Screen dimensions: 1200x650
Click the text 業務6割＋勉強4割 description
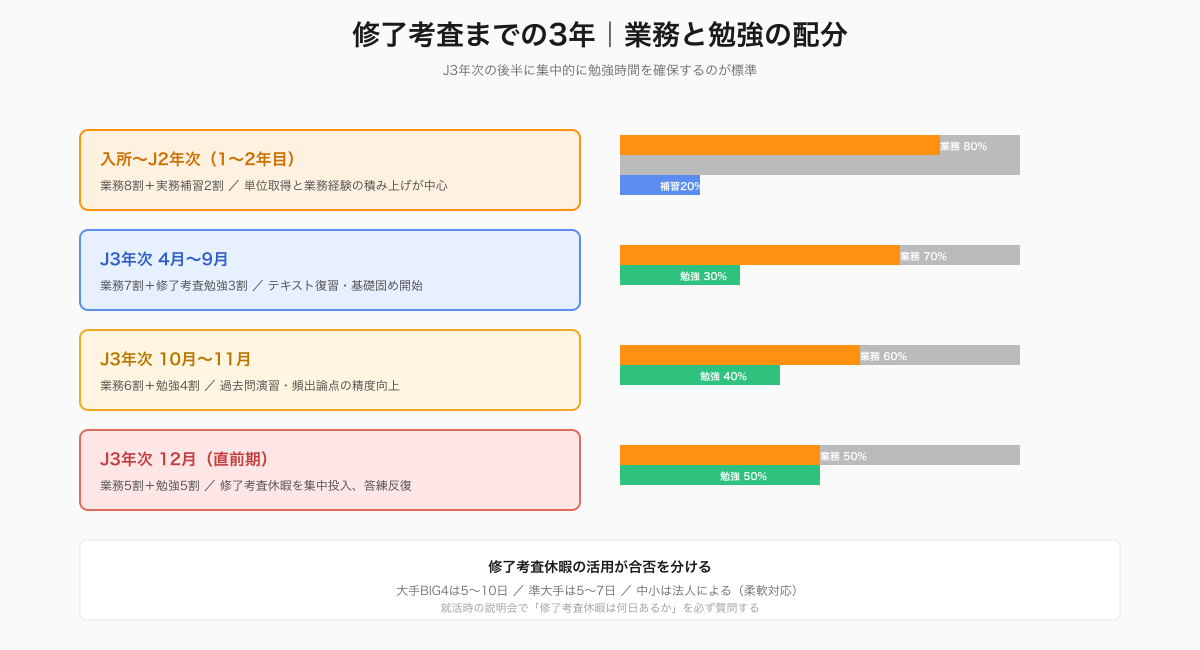[250, 385]
